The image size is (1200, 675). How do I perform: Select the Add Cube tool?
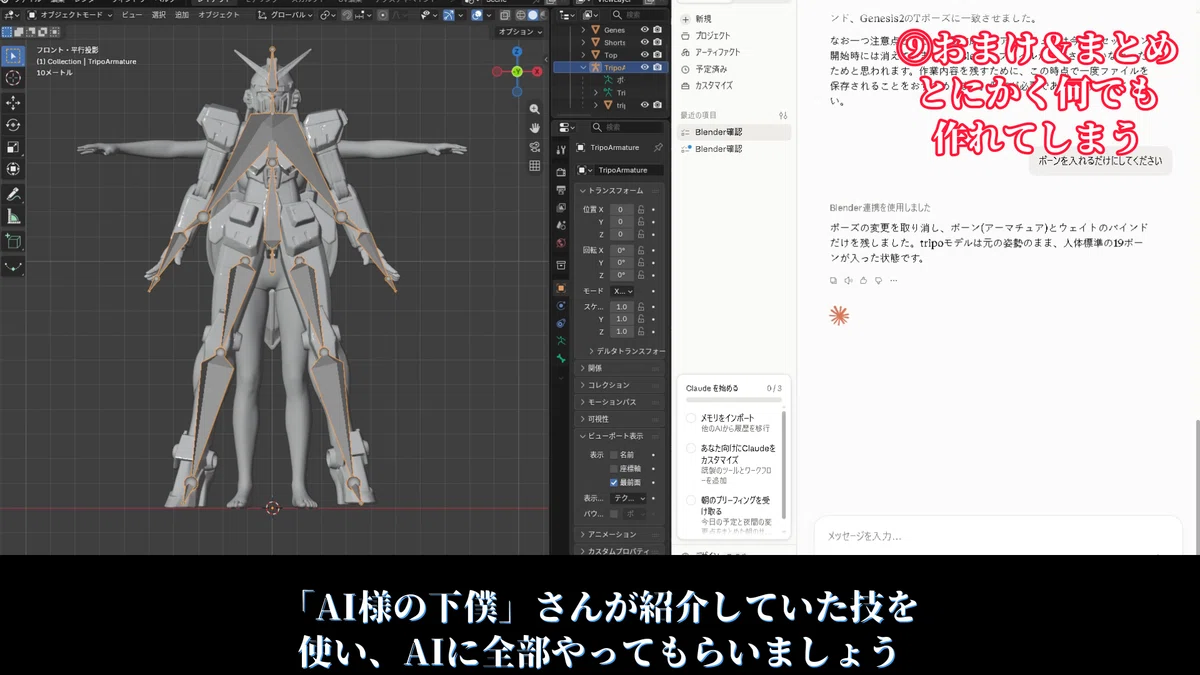pyautogui.click(x=13, y=241)
